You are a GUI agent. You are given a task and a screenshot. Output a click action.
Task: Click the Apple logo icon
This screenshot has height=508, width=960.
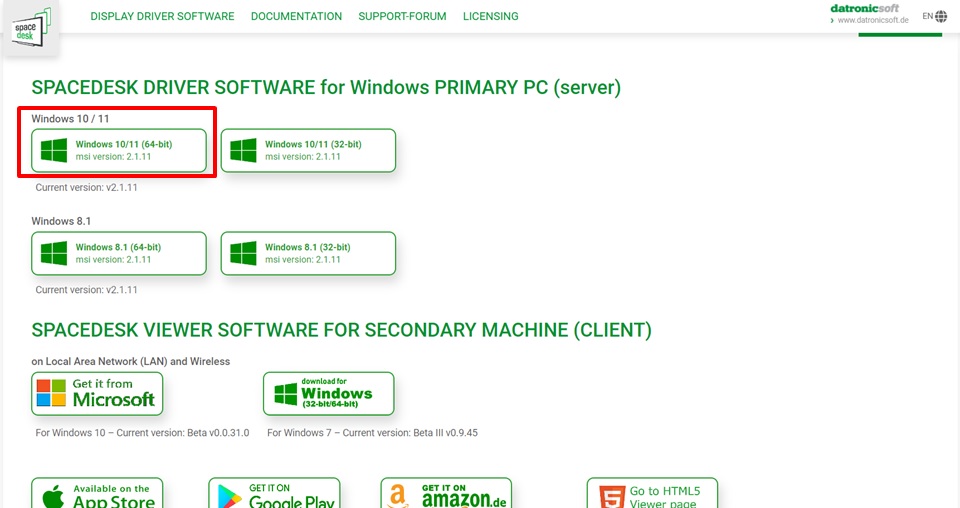point(53,496)
